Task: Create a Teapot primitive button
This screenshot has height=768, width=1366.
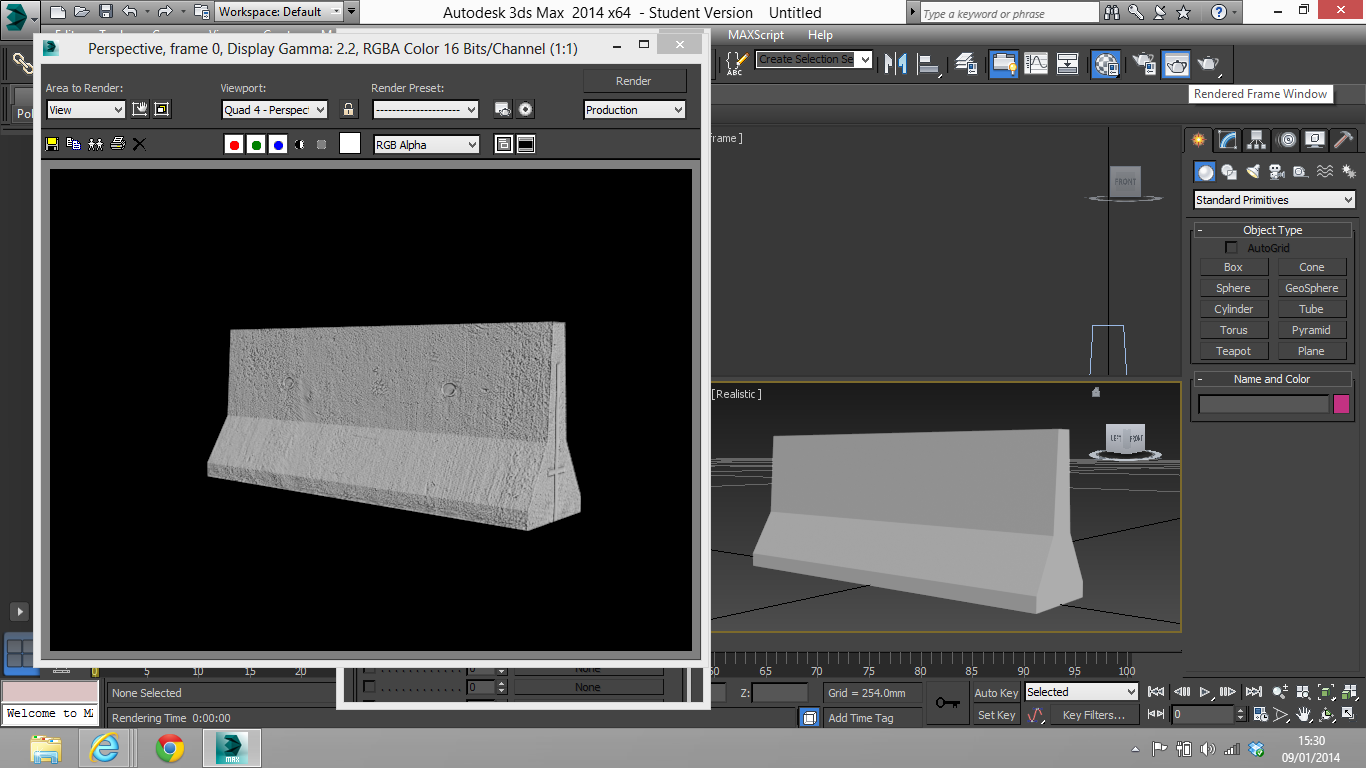Action: point(1233,351)
